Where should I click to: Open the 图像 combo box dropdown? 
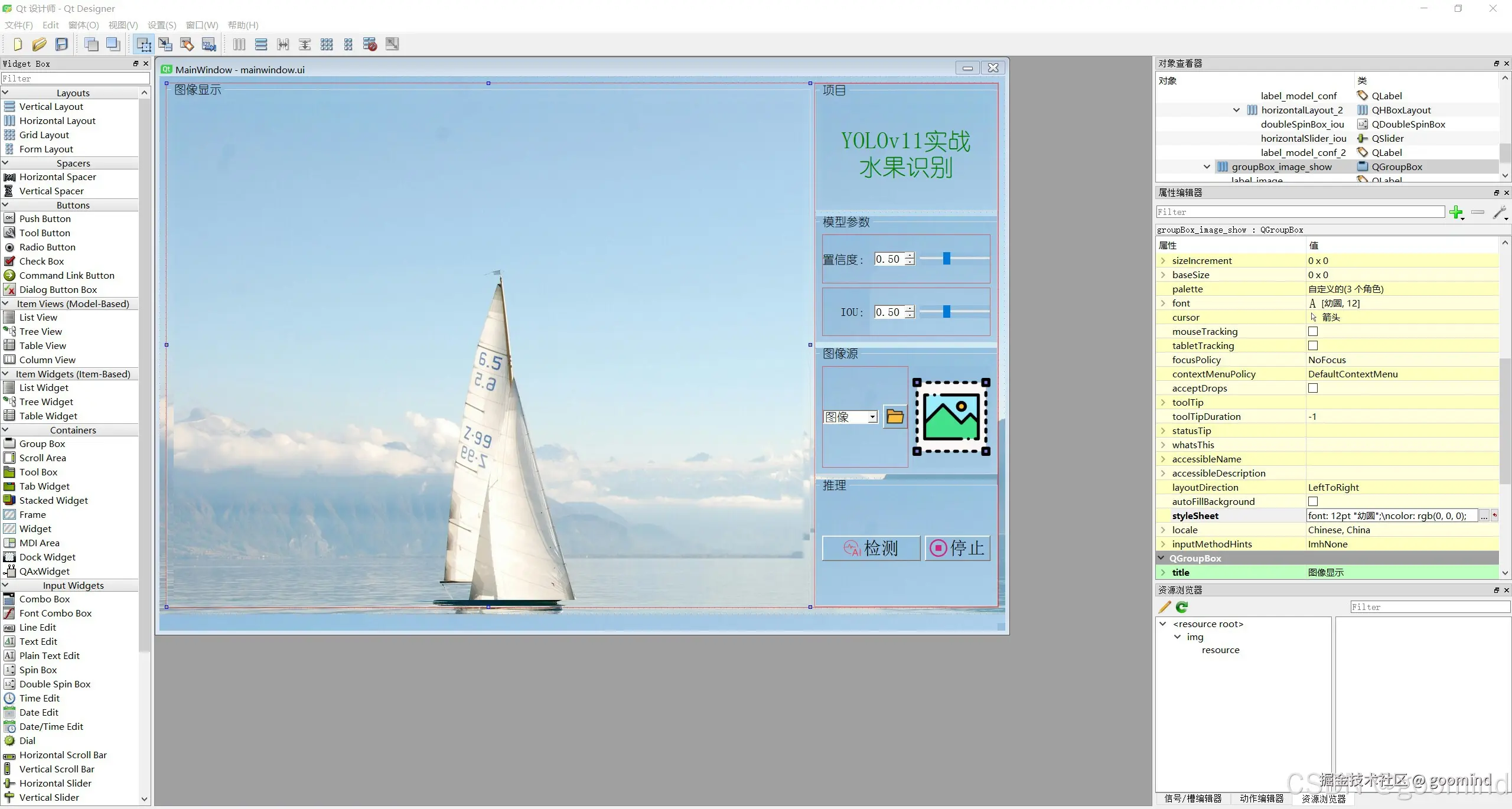tap(872, 417)
